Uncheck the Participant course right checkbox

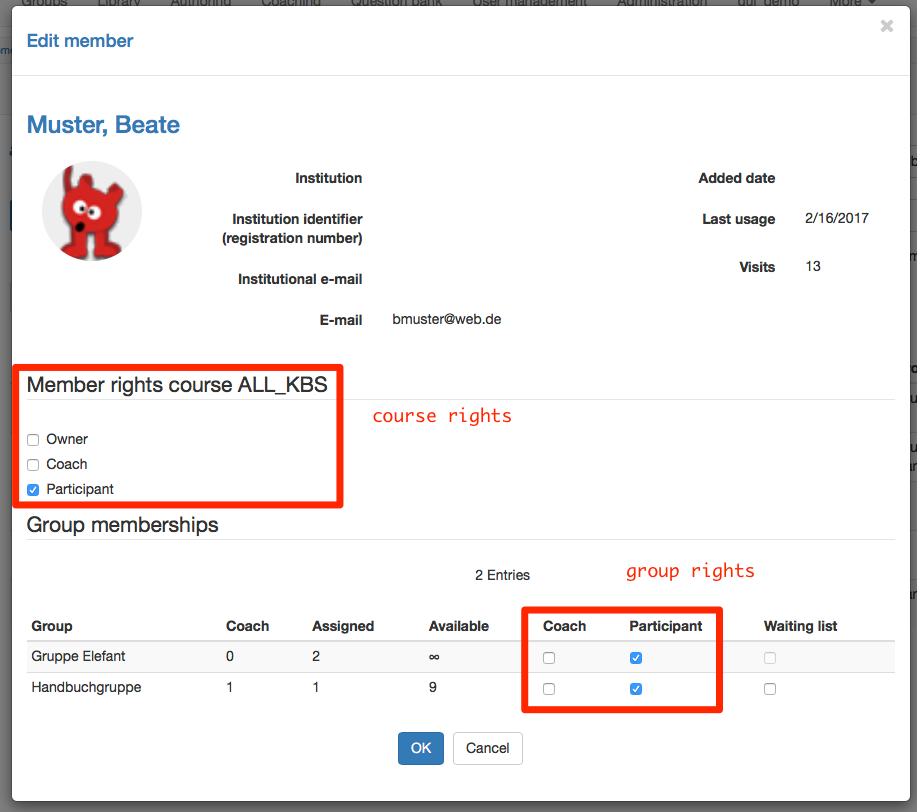33,490
